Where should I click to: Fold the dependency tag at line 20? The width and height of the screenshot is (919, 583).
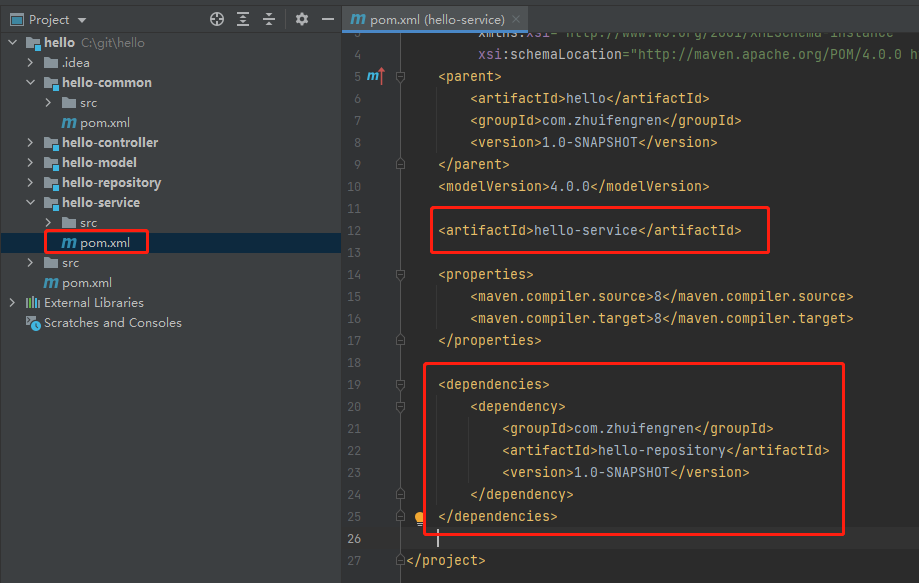[x=400, y=407]
